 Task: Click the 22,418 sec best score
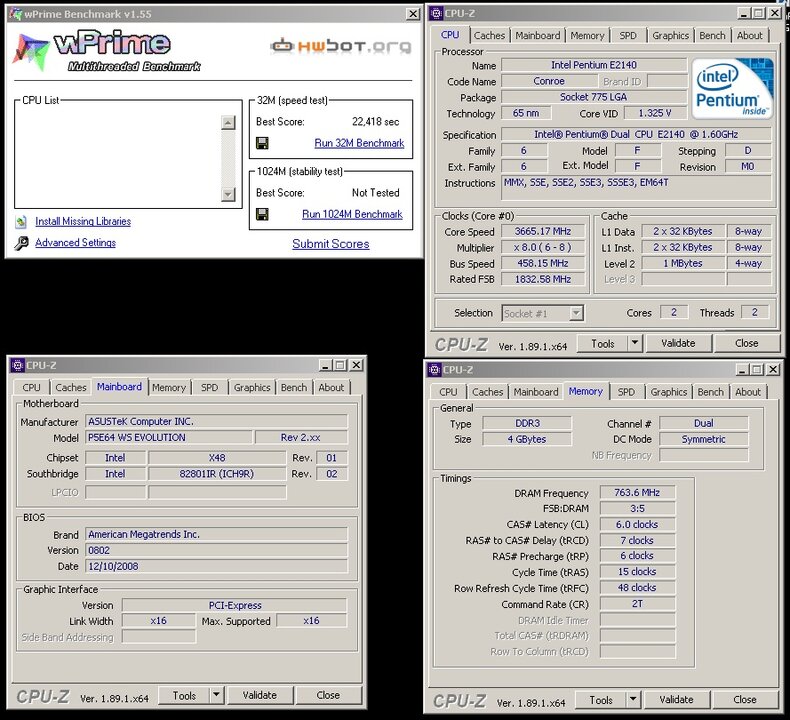(375, 122)
